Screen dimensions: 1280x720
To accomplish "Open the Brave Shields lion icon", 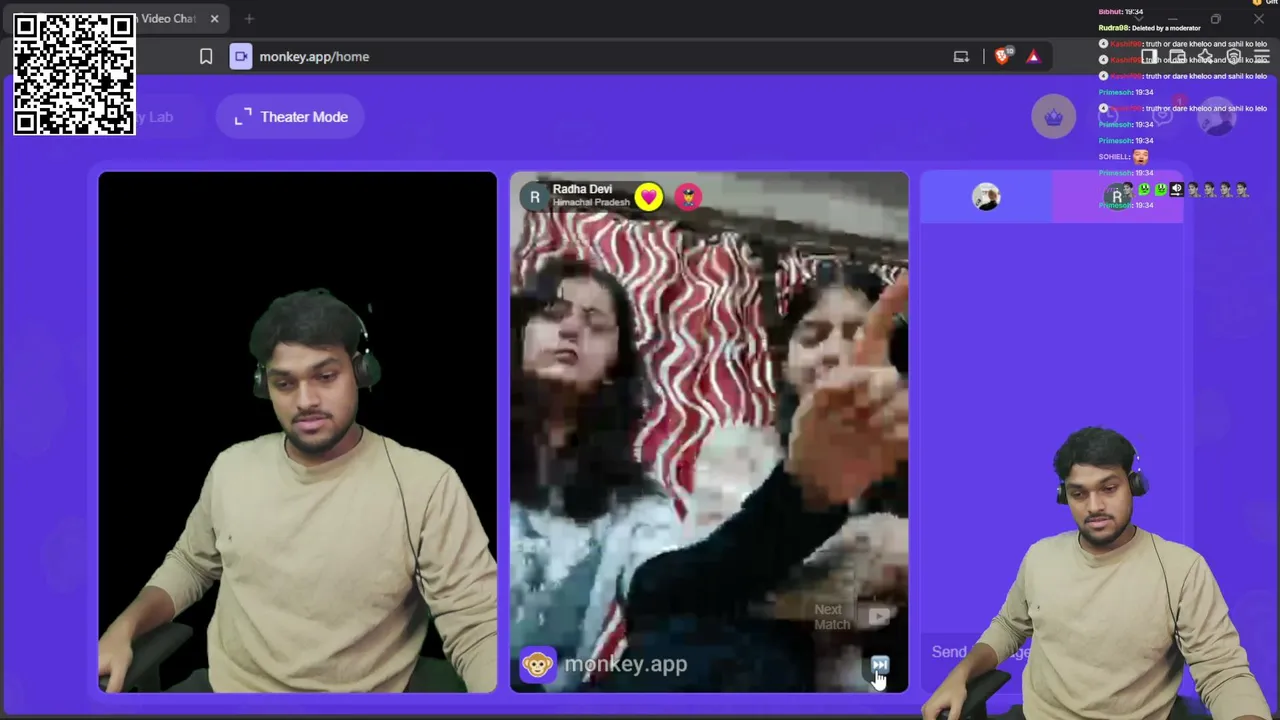I will click(1002, 57).
